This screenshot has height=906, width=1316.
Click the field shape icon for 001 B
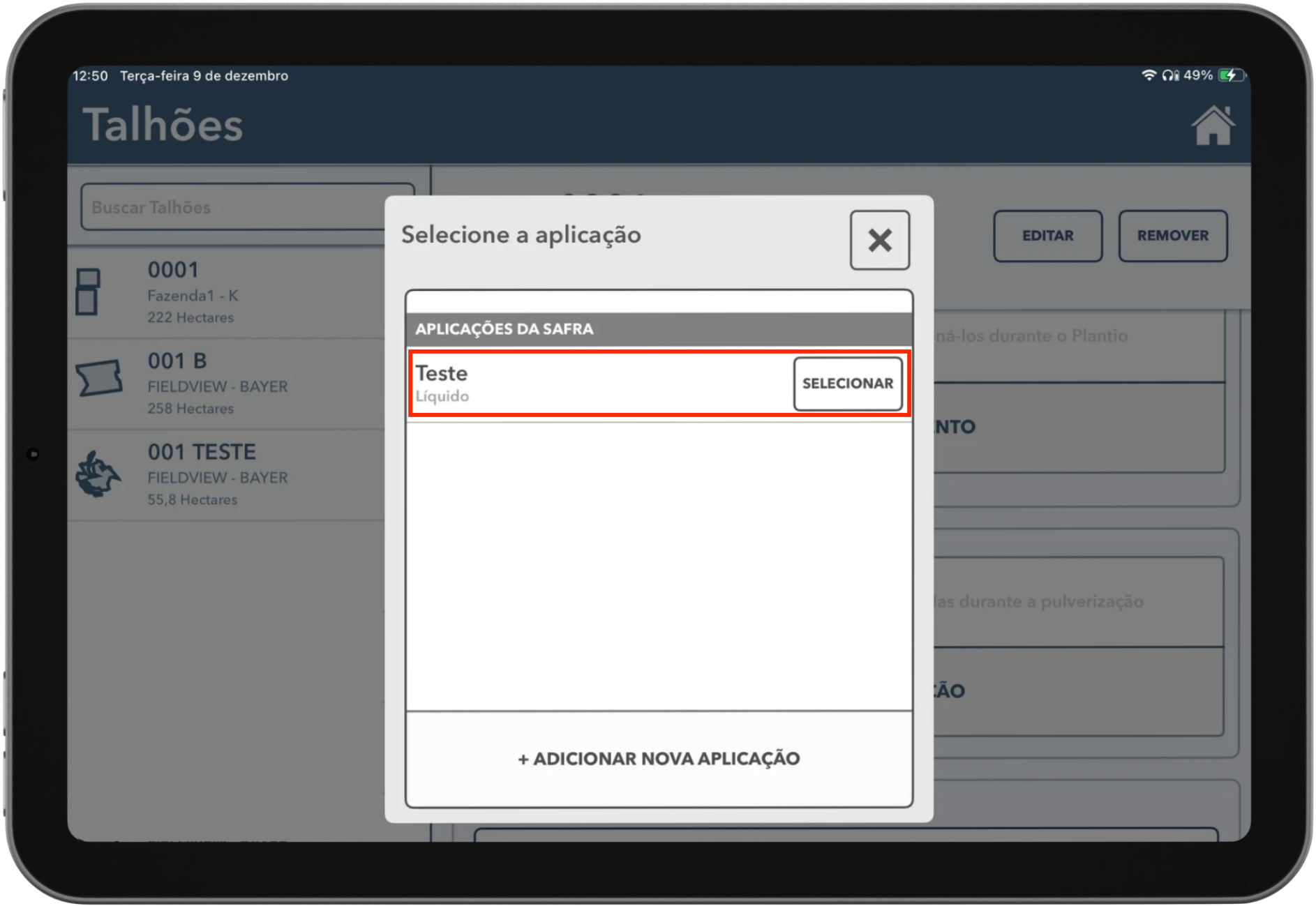[x=98, y=379]
